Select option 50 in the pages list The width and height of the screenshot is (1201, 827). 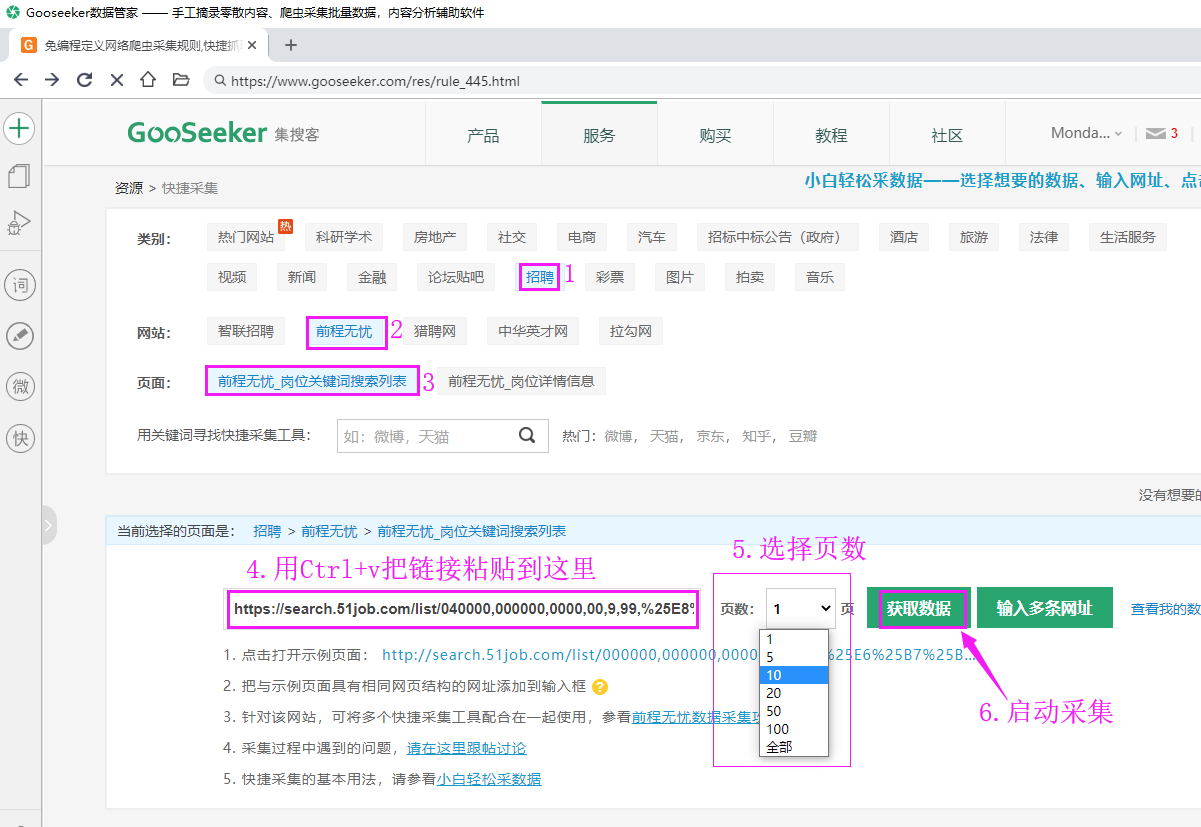click(x=794, y=711)
